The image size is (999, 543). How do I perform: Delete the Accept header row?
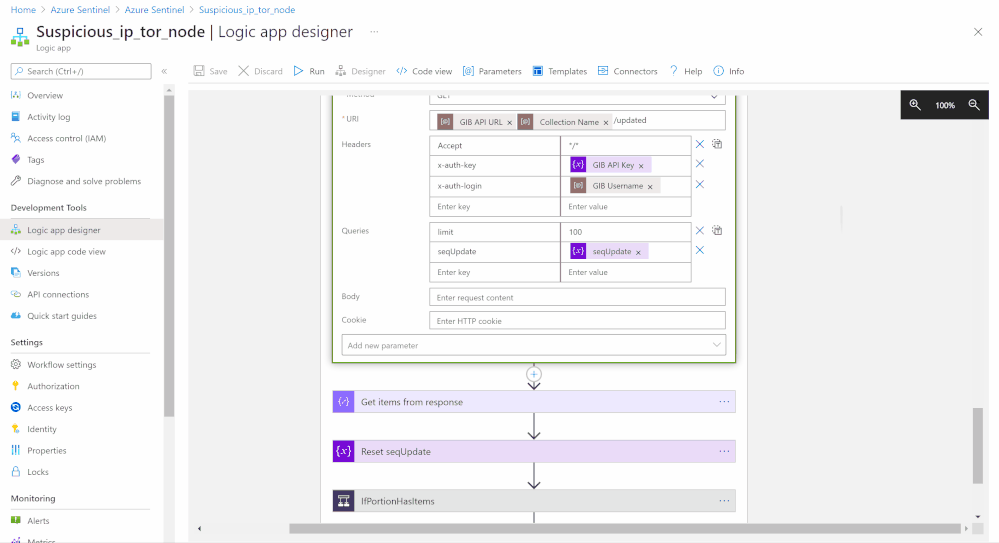pos(700,144)
